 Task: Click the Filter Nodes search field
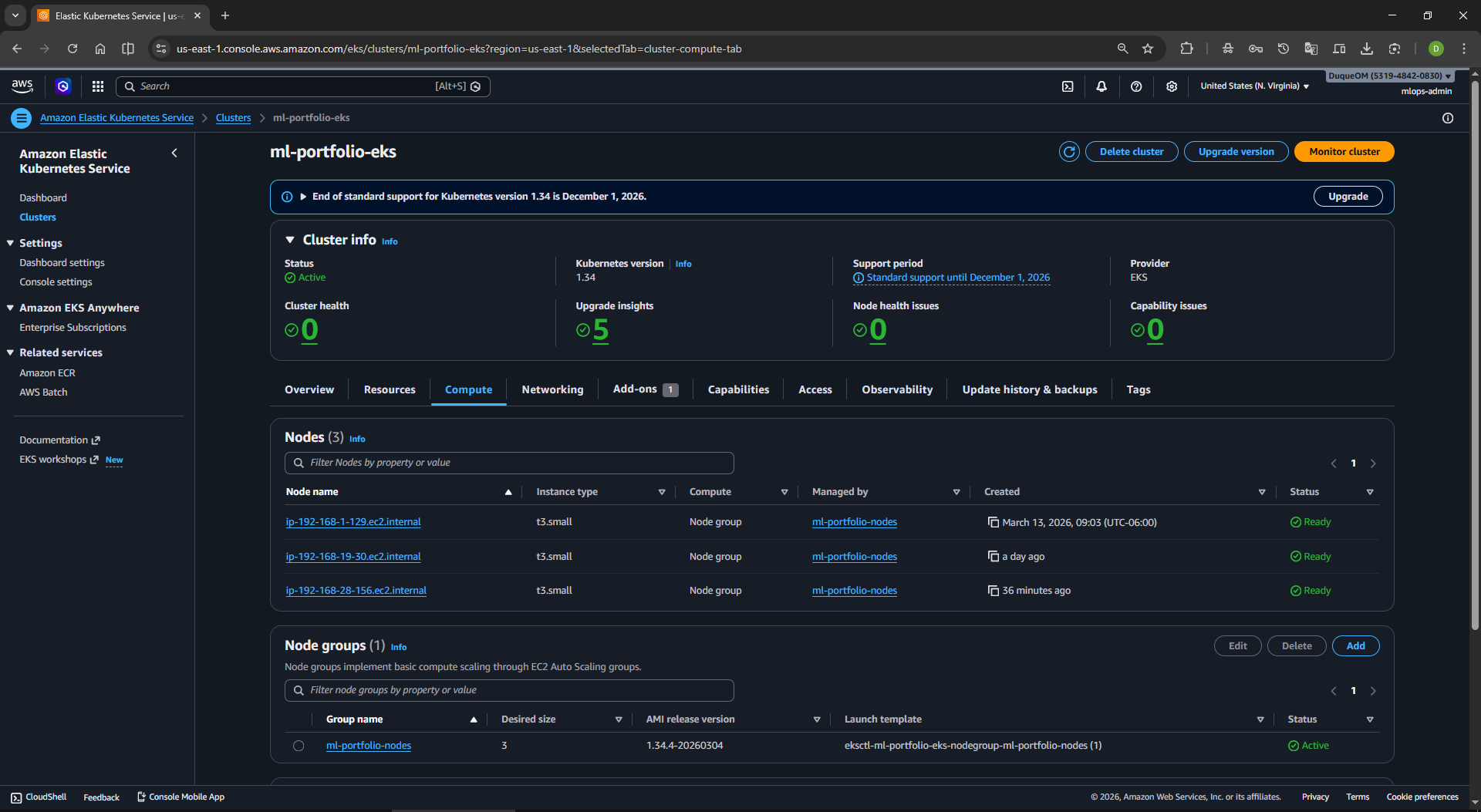click(509, 463)
